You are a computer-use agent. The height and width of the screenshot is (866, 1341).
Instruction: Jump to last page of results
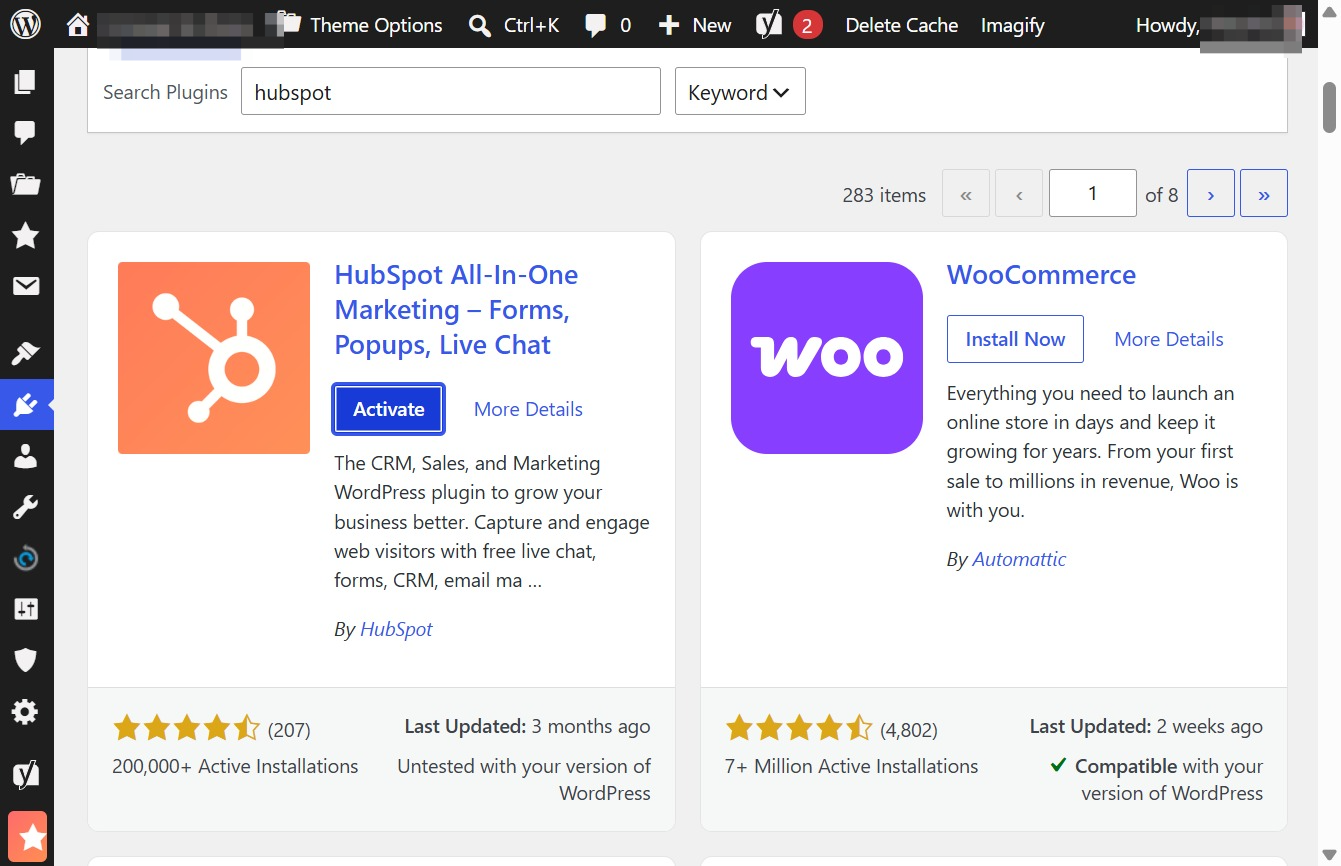pos(1264,194)
